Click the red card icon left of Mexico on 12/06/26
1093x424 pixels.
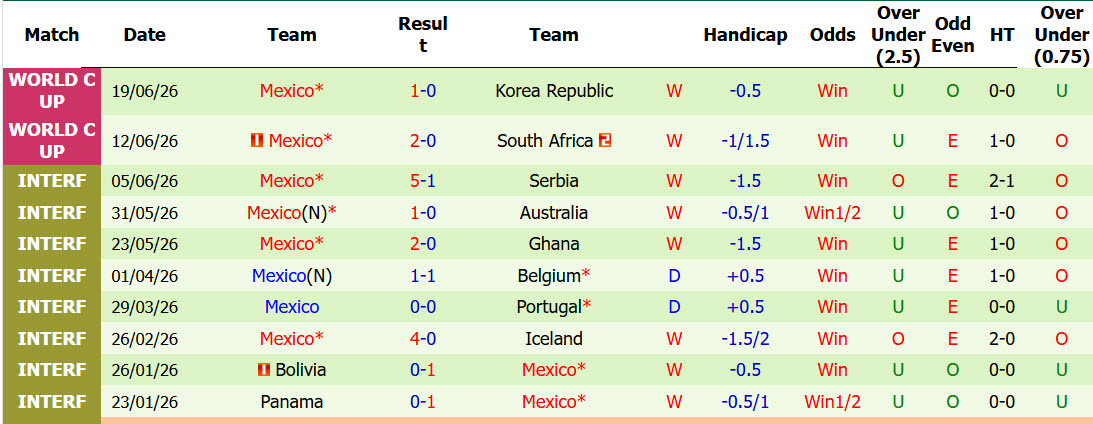click(257, 141)
